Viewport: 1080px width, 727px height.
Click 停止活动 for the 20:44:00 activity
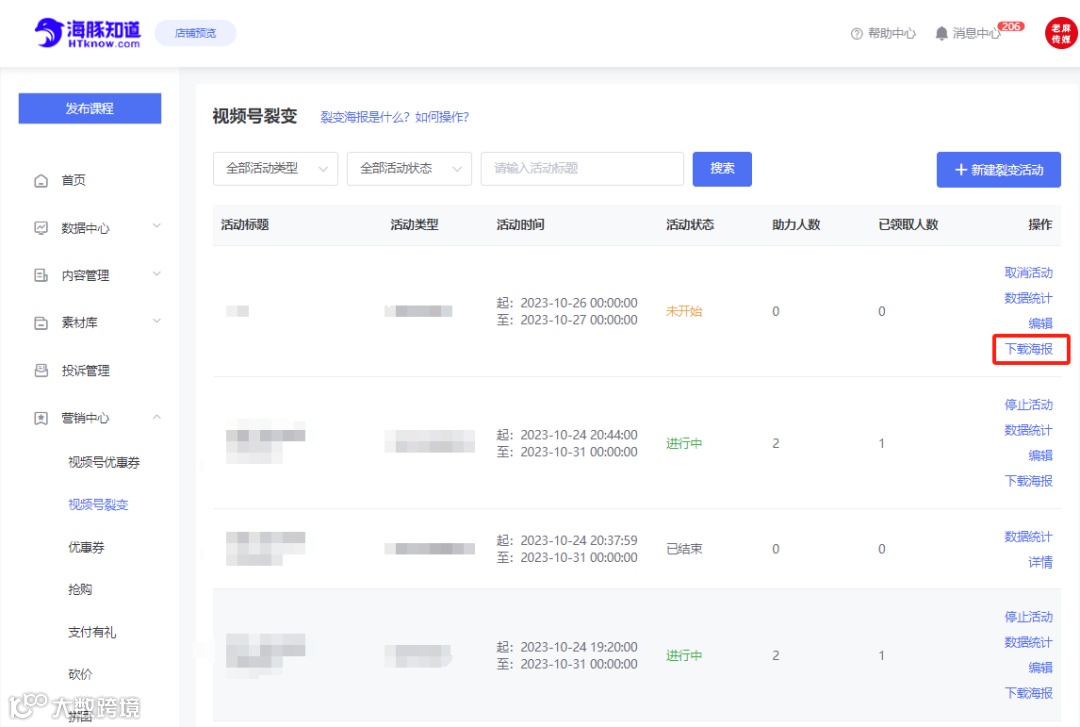click(x=1028, y=405)
